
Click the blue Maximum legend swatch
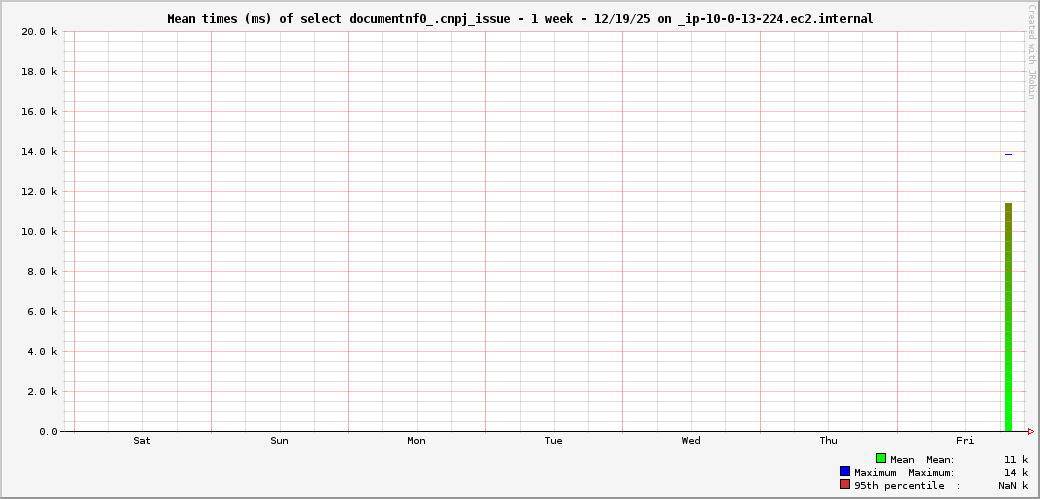coord(845,471)
